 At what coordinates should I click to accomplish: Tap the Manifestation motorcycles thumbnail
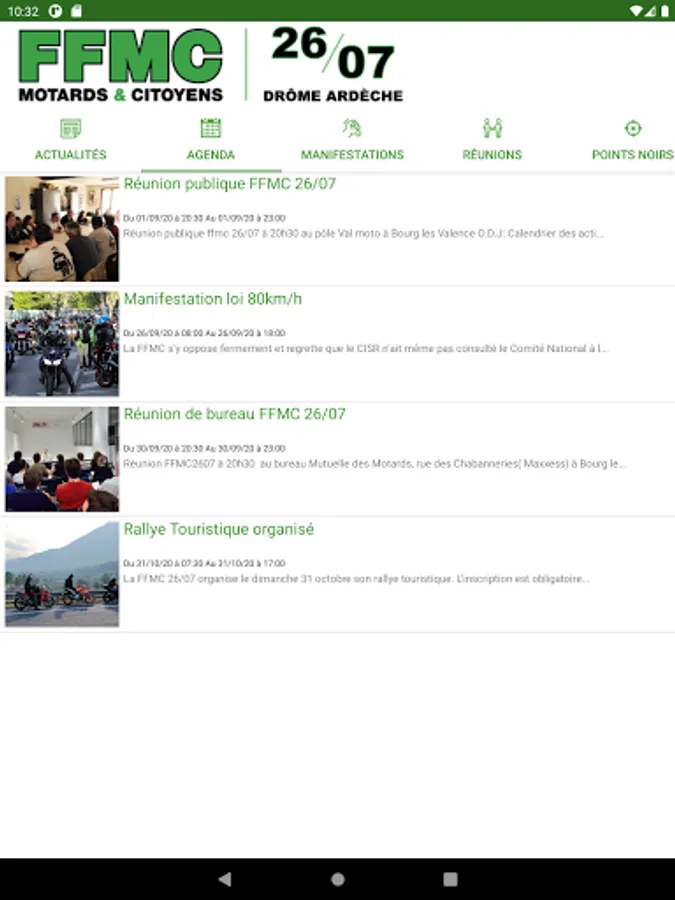pyautogui.click(x=62, y=344)
